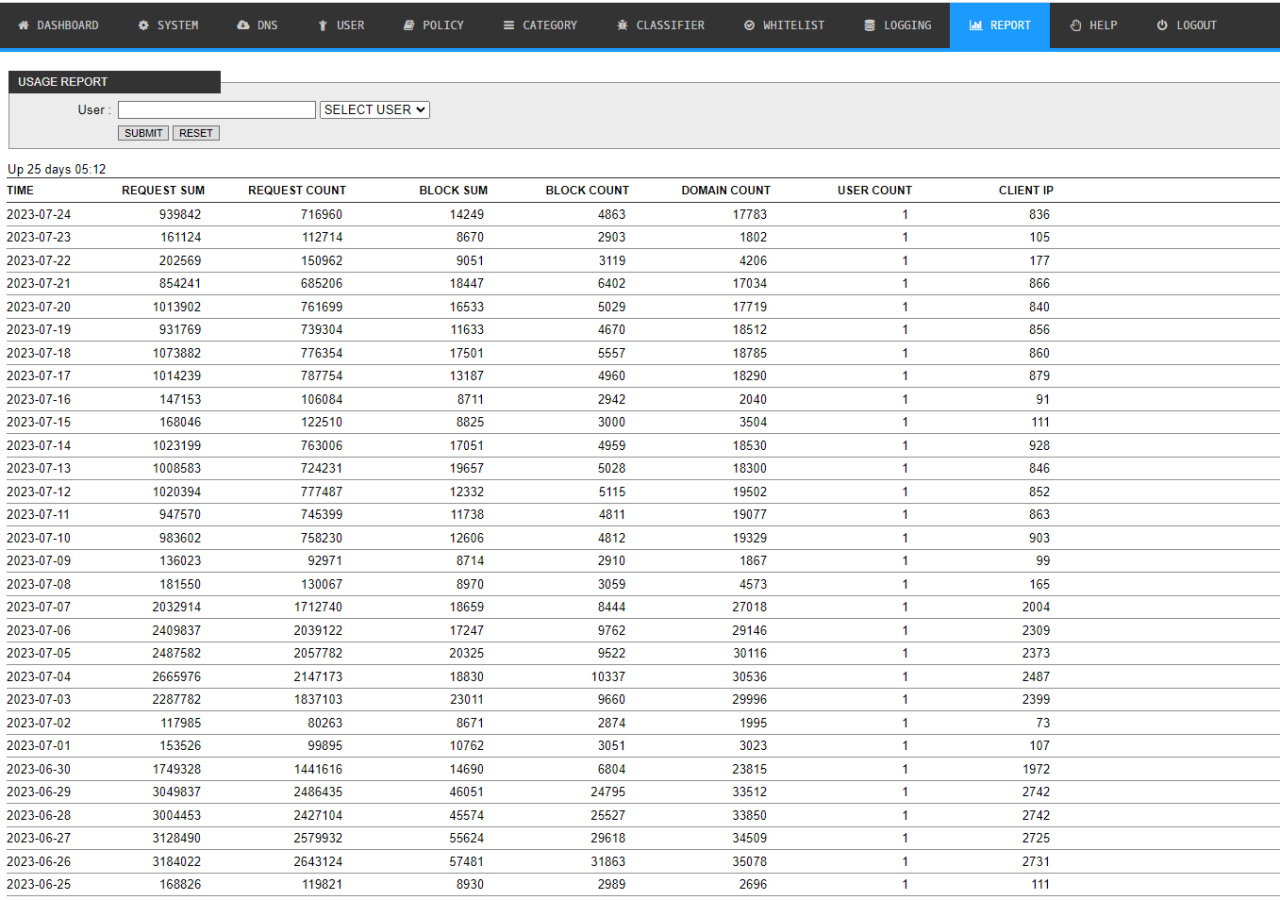Screen dimensions: 1280x900
Task: Click request sum value 2032914
Action: click(176, 607)
